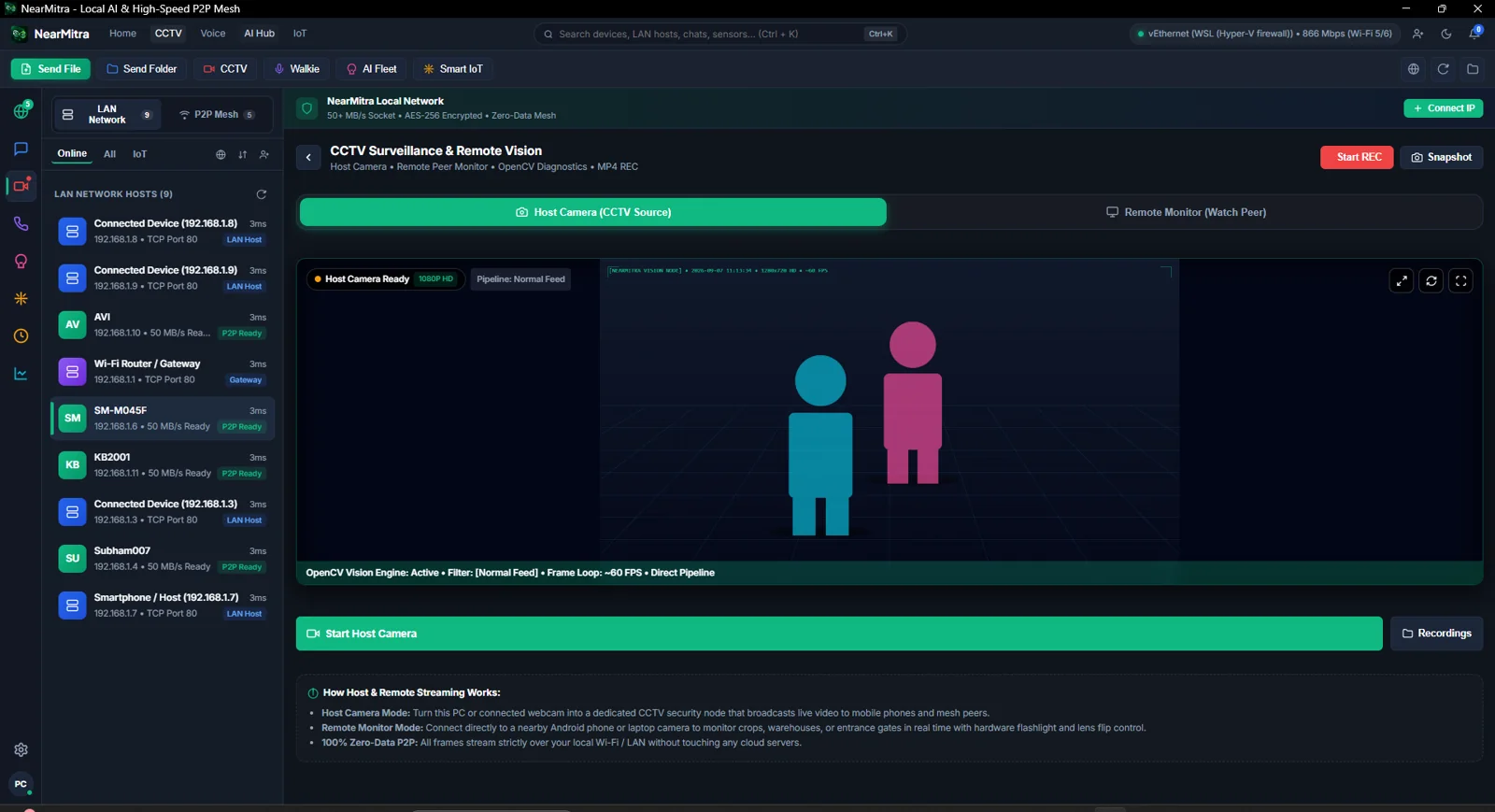Open the phone call icon in left sidebar
Viewport: 1495px width, 812px height.
point(21,223)
